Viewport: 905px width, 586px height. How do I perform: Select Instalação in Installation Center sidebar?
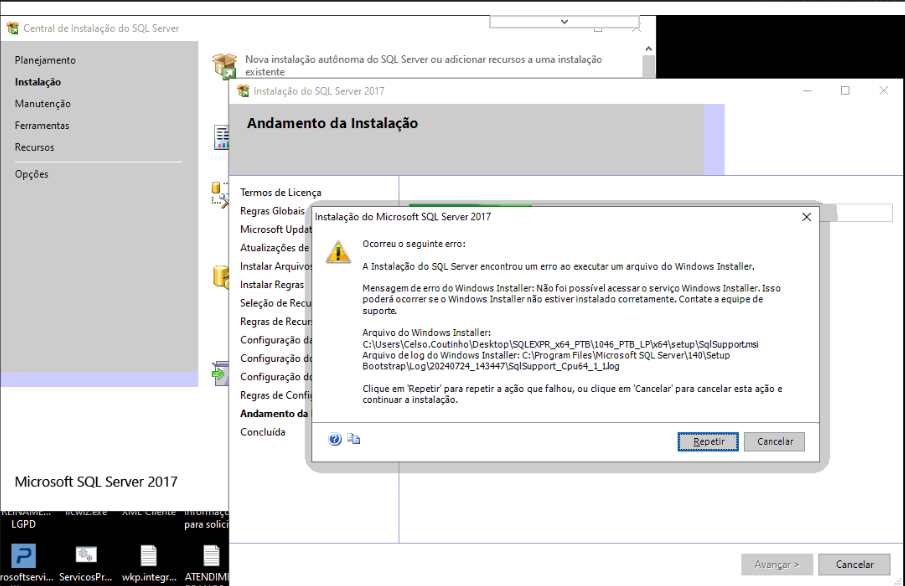38,82
